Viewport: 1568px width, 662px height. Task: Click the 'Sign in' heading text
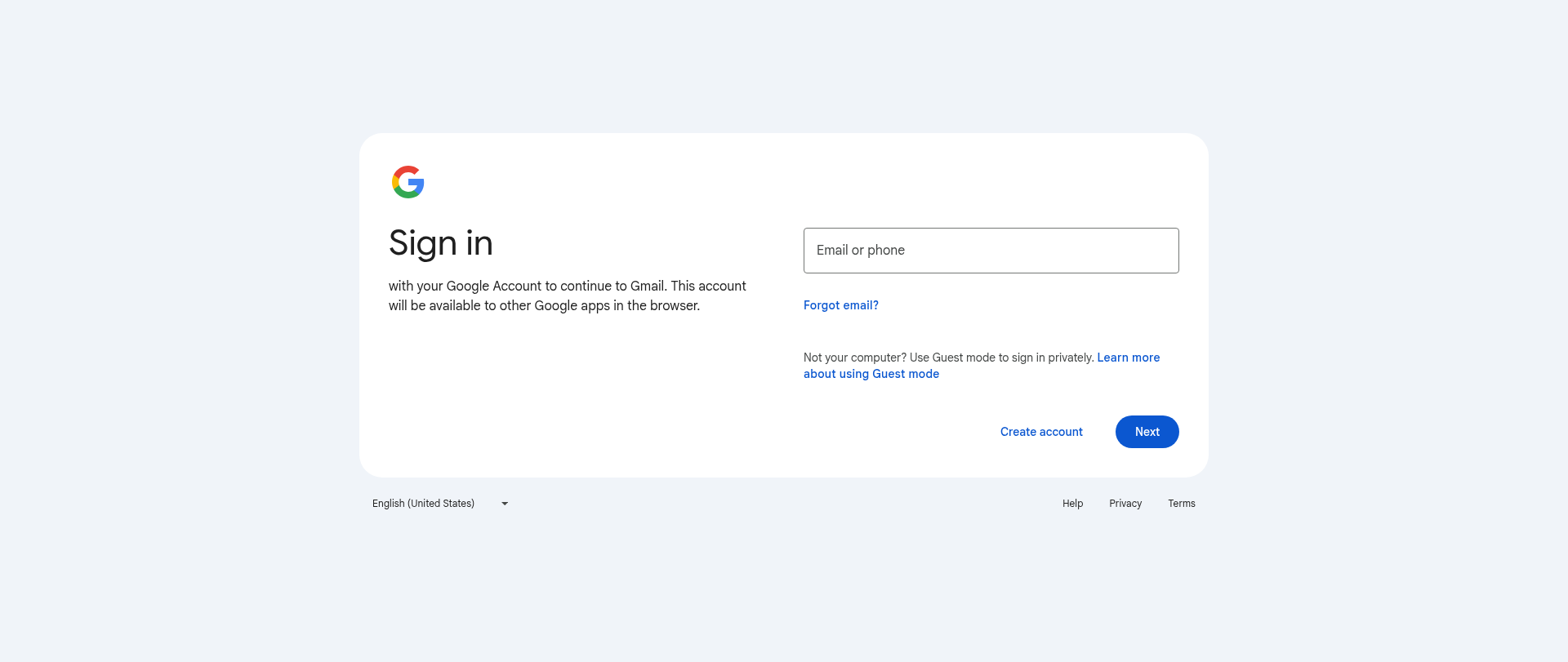click(441, 243)
